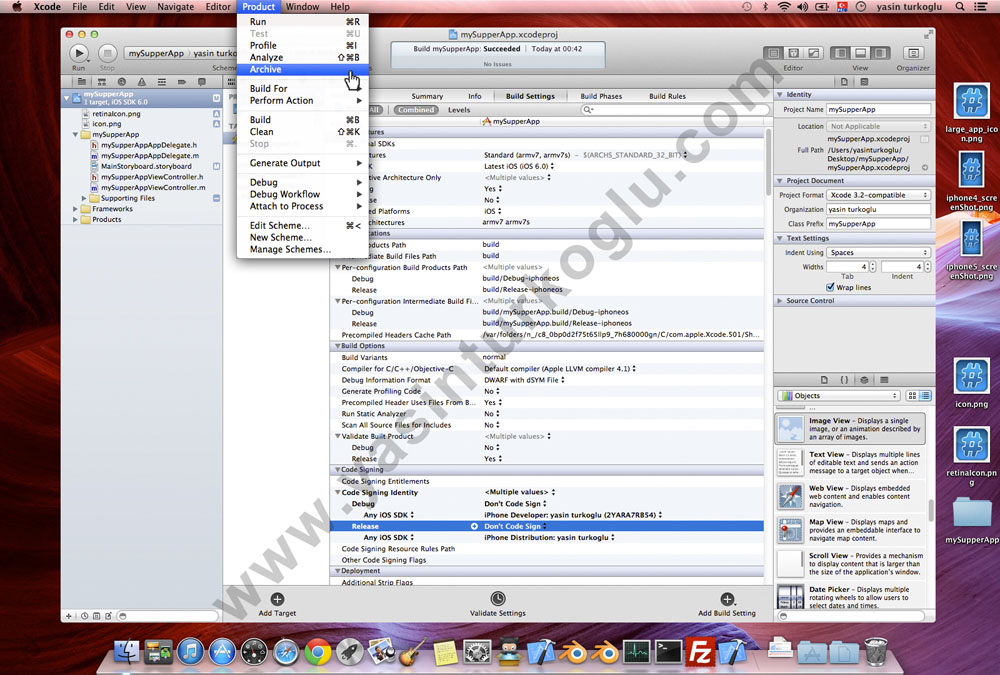Open the Issue navigator warning icon
The image size is (1000, 675).
coord(142,82)
